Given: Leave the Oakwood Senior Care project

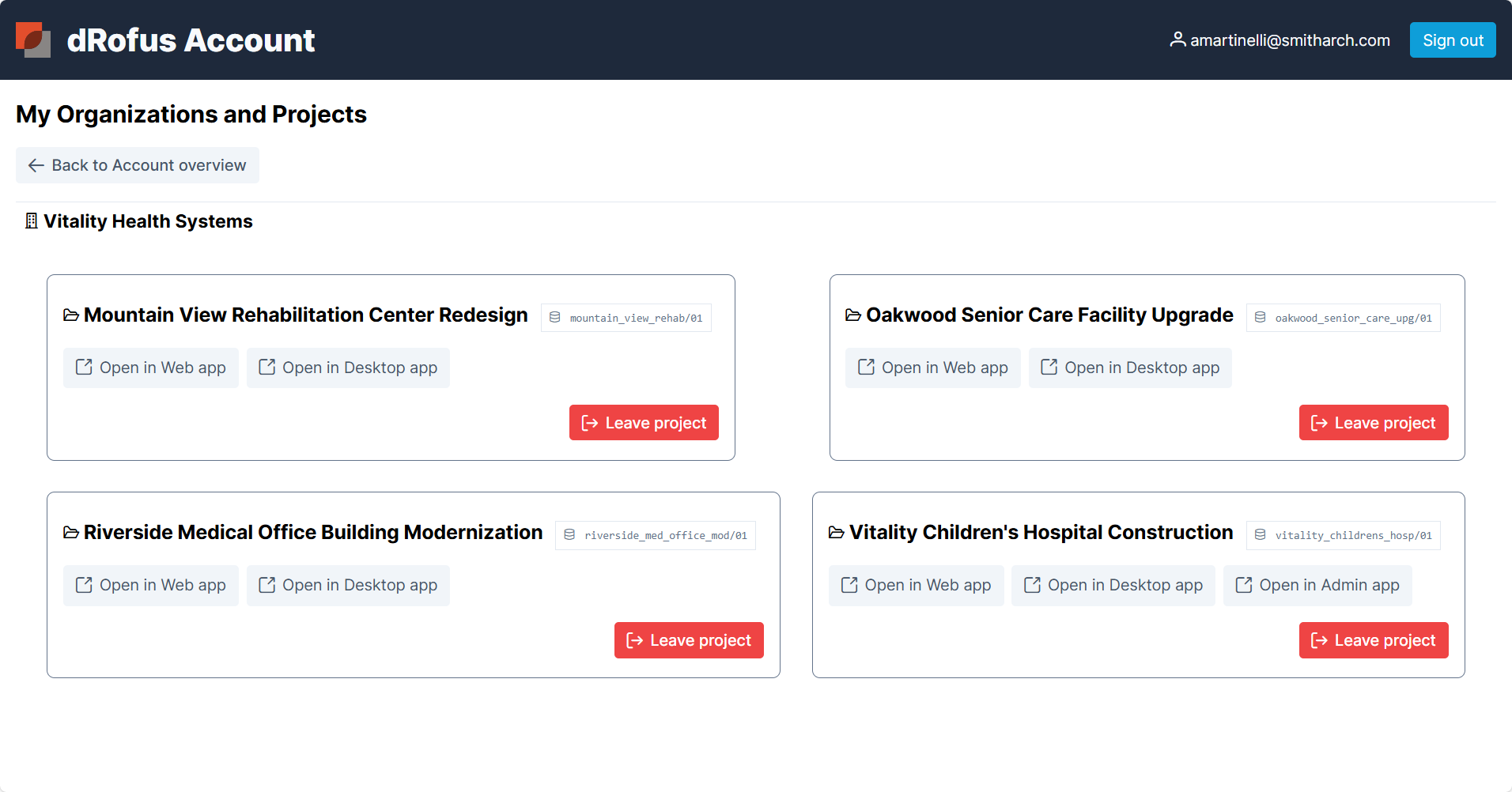Looking at the screenshot, I should (1373, 423).
